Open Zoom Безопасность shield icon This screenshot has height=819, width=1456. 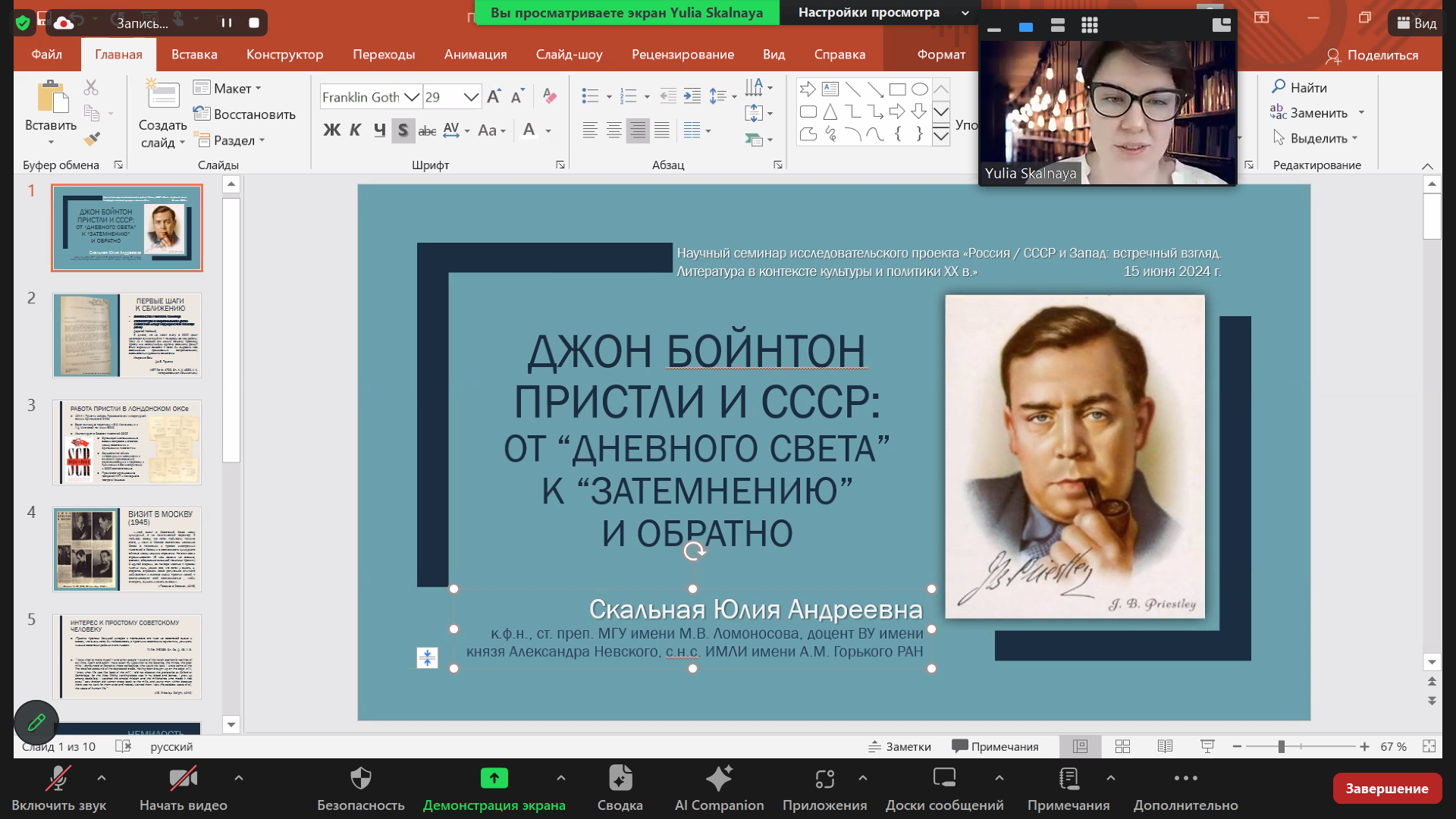click(x=361, y=778)
